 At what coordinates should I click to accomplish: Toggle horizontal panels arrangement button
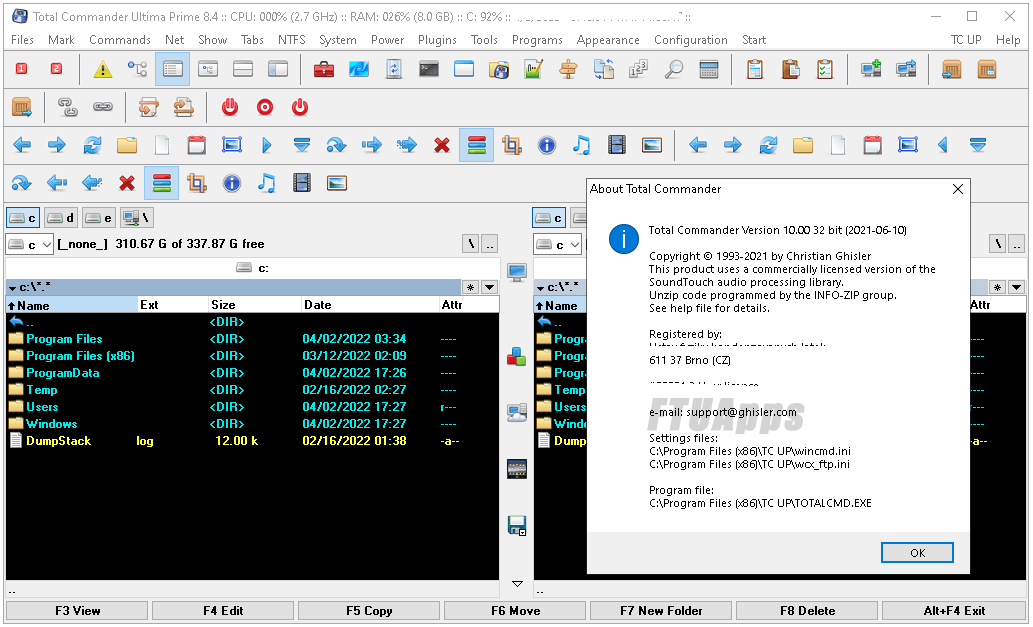coord(243,69)
